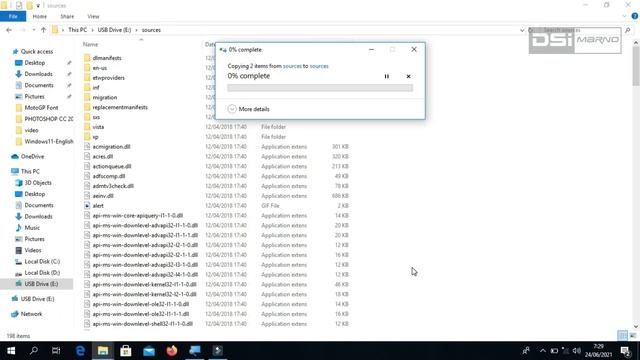
Task: Open video folder in sidebar
Action: pyautogui.click(x=31, y=130)
